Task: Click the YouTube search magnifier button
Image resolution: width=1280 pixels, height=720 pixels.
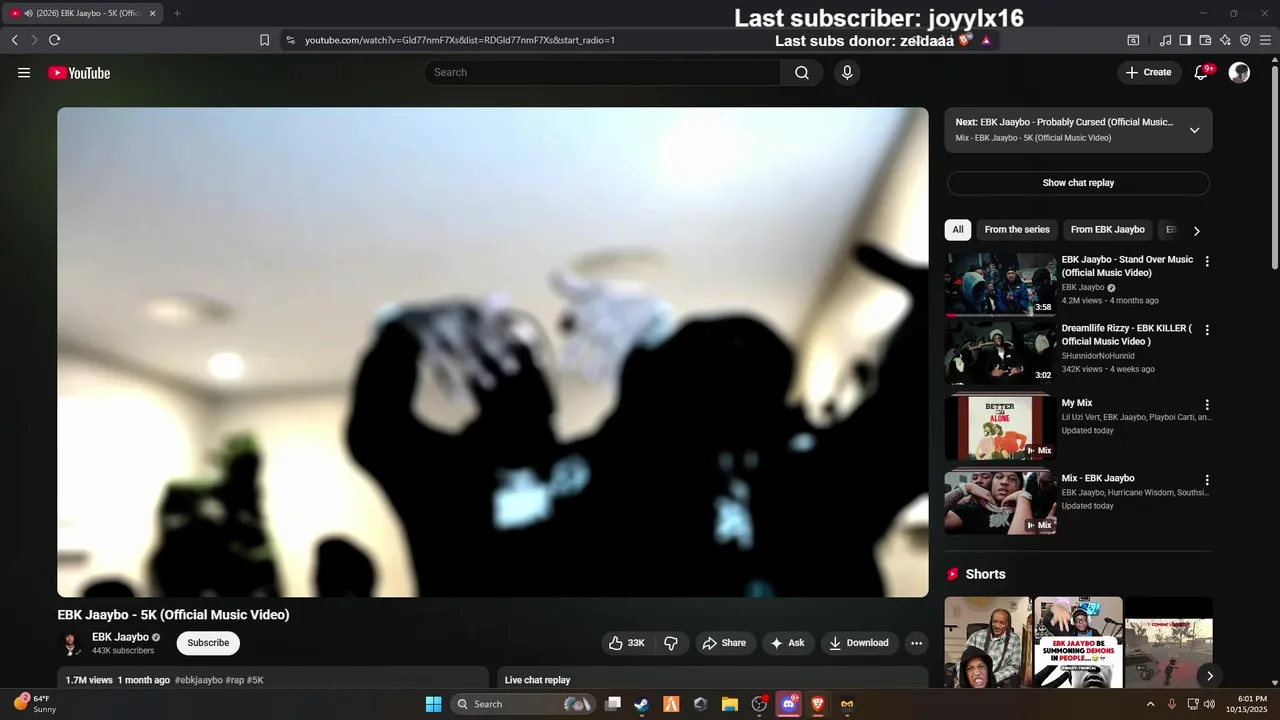Action: [802, 72]
